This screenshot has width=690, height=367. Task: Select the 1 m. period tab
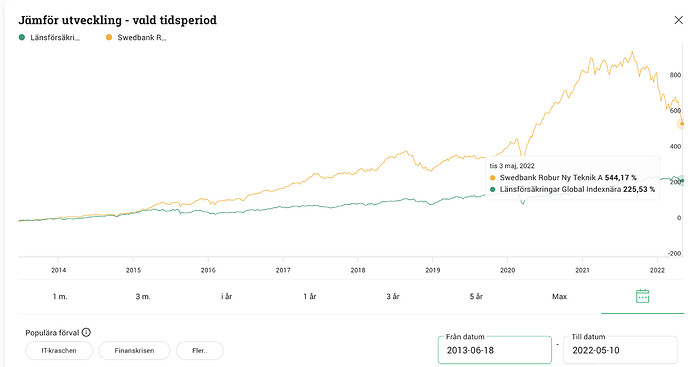pos(60,297)
